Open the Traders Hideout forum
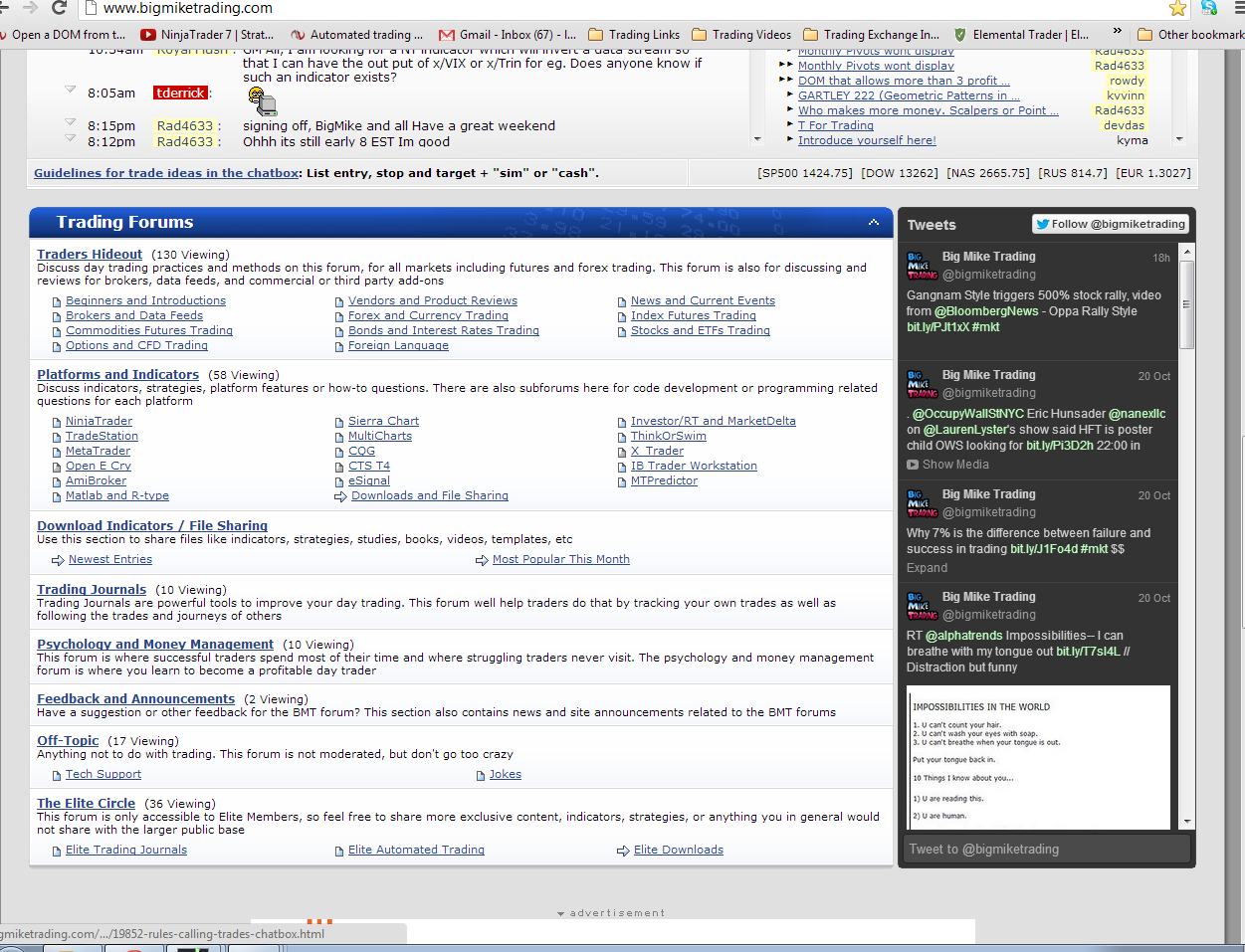Image resolution: width=1245 pixels, height=952 pixels. (x=90, y=255)
